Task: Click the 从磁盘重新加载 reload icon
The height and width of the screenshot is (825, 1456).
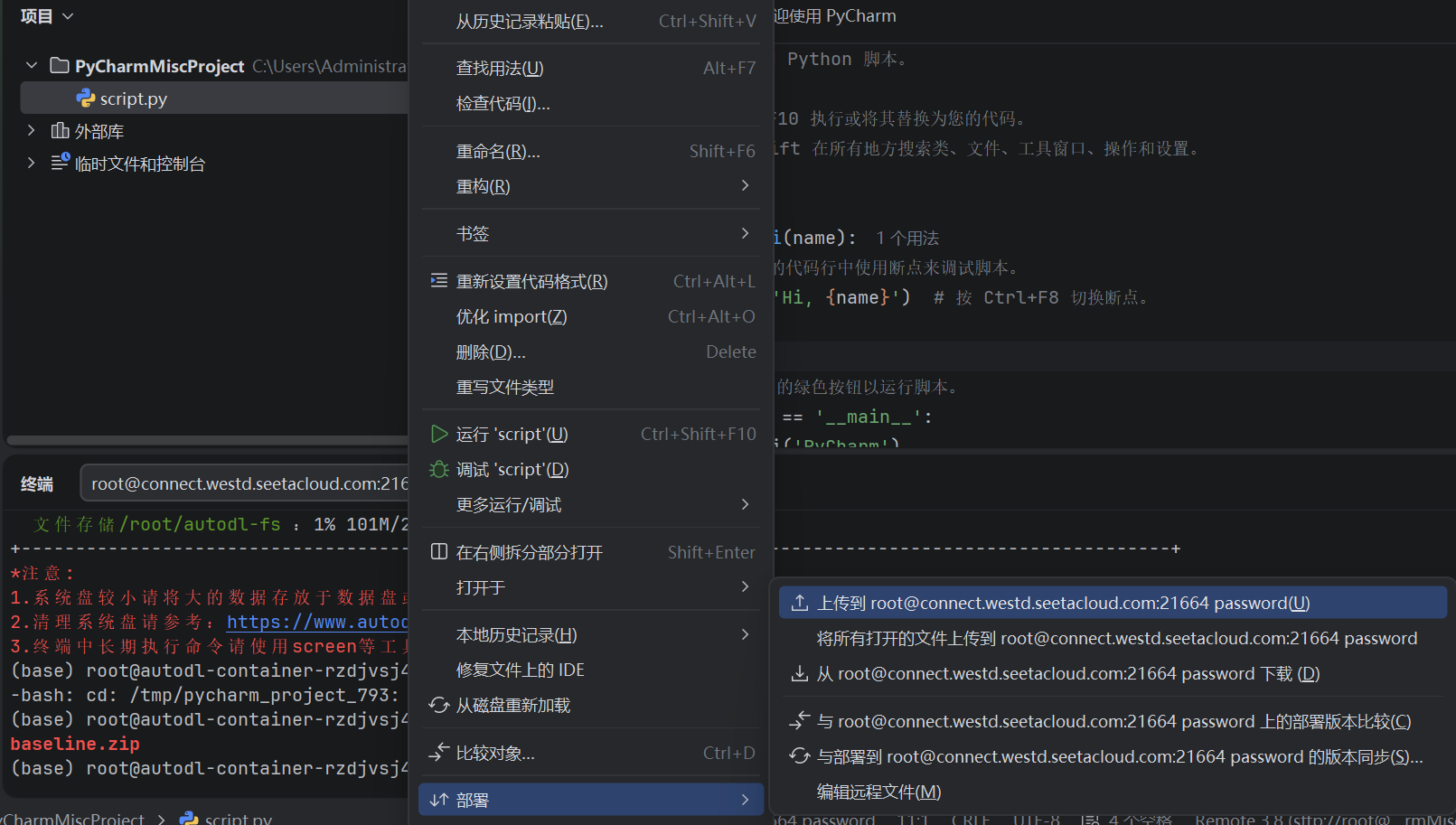Action: point(439,705)
